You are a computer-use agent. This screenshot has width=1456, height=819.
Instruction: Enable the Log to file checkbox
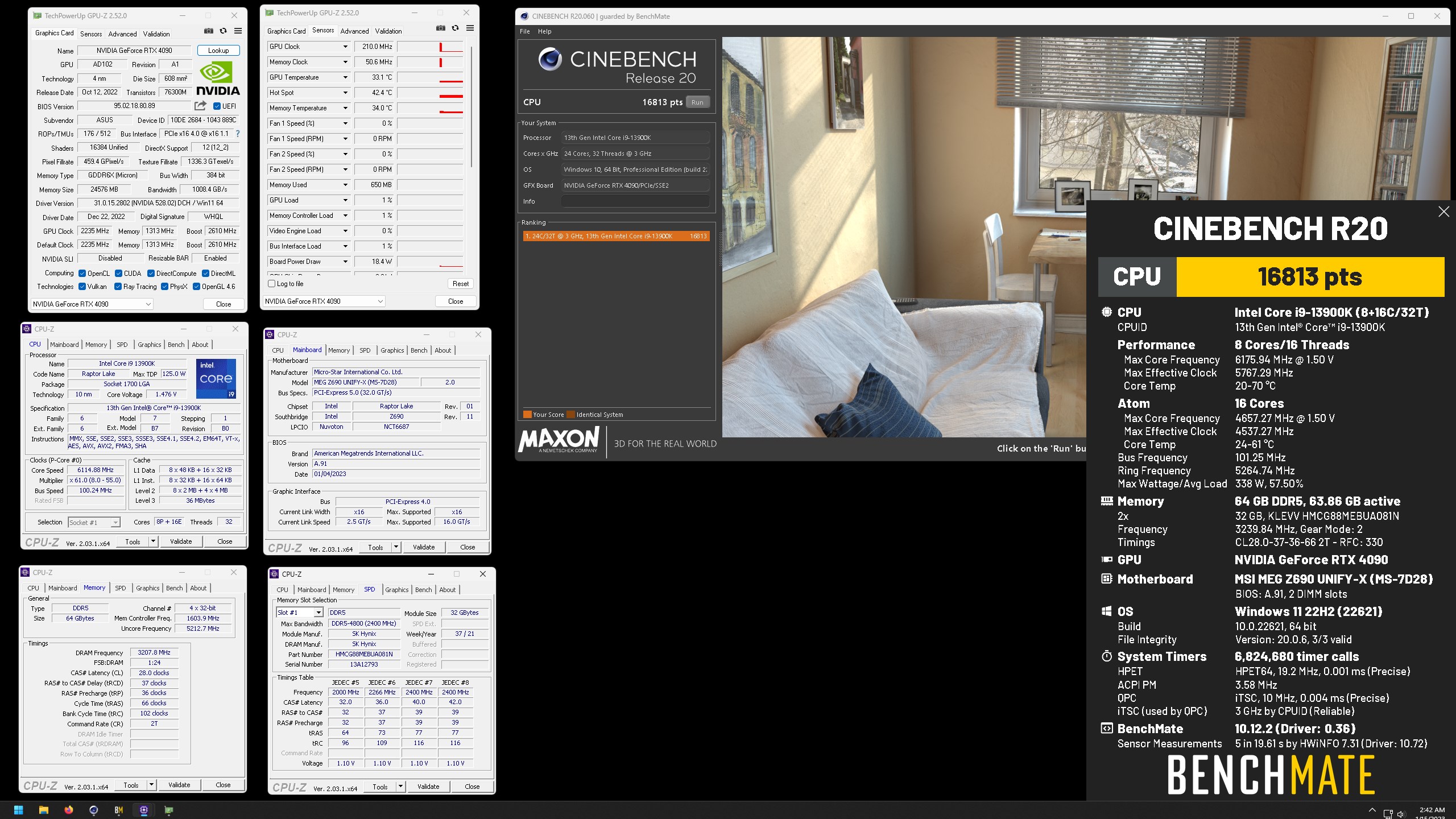point(272,284)
